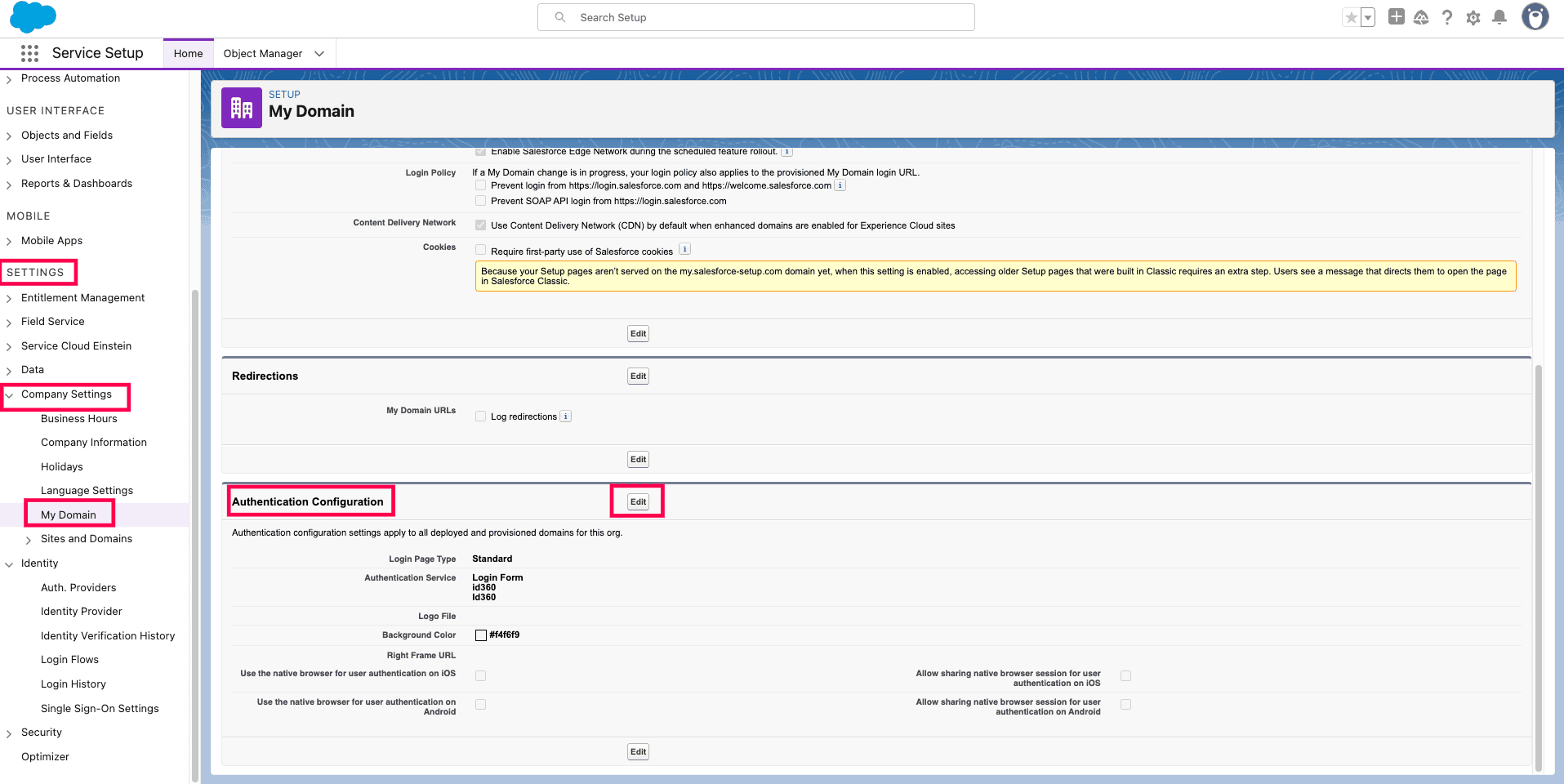1564x784 pixels.
Task: Switch to the Home tab
Action: tap(188, 52)
